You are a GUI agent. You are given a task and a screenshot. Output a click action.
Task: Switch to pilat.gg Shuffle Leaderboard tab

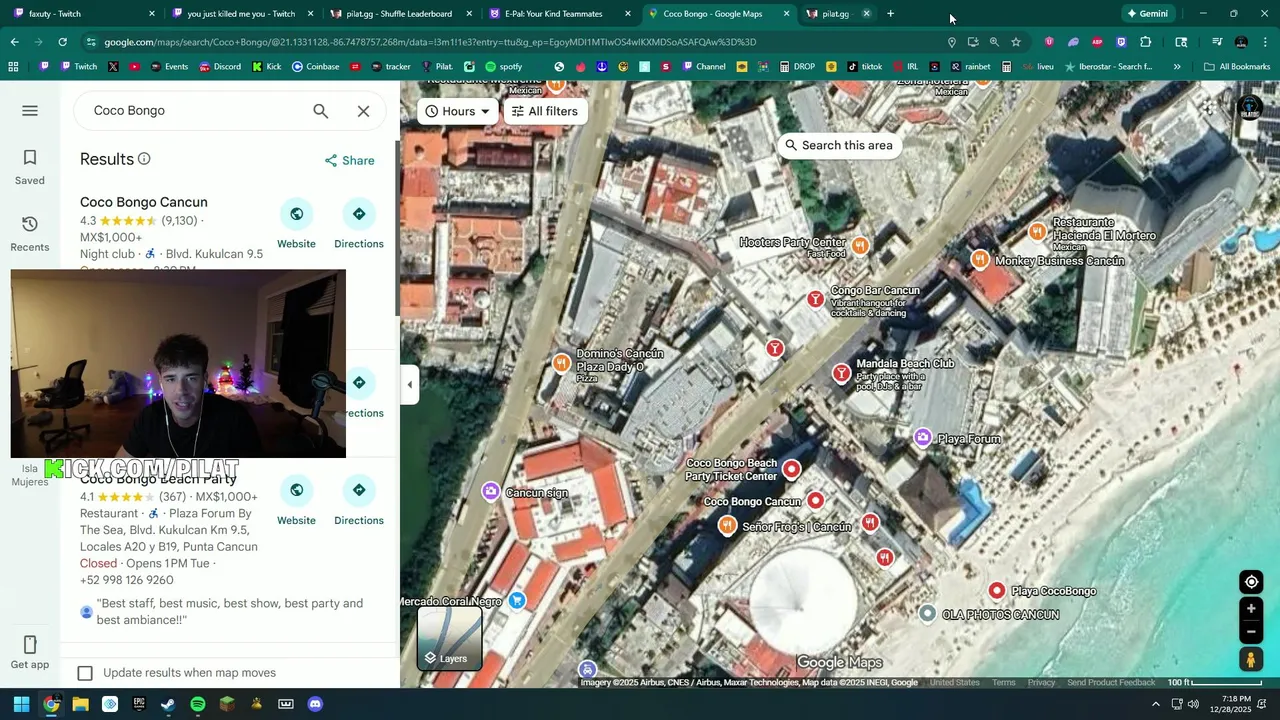click(x=400, y=14)
